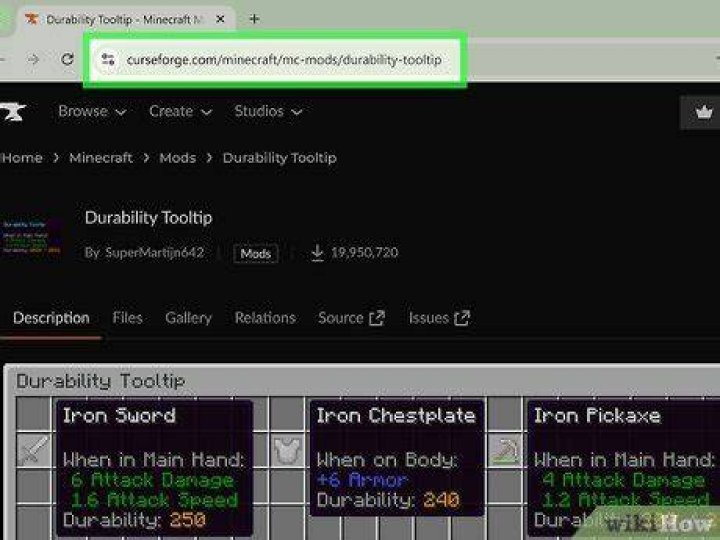Switch to the Gallery tab

(x=188, y=318)
